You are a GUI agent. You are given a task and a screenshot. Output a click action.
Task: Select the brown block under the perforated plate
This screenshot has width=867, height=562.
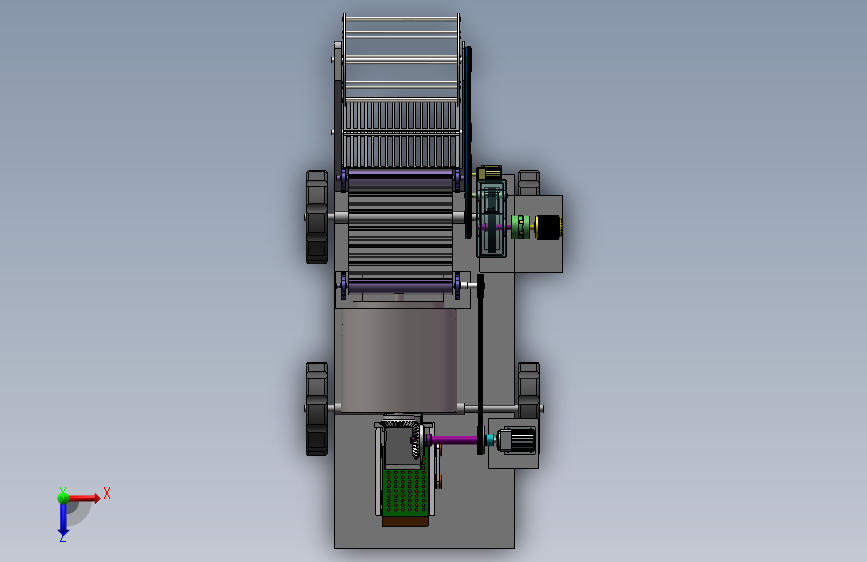(x=405, y=521)
